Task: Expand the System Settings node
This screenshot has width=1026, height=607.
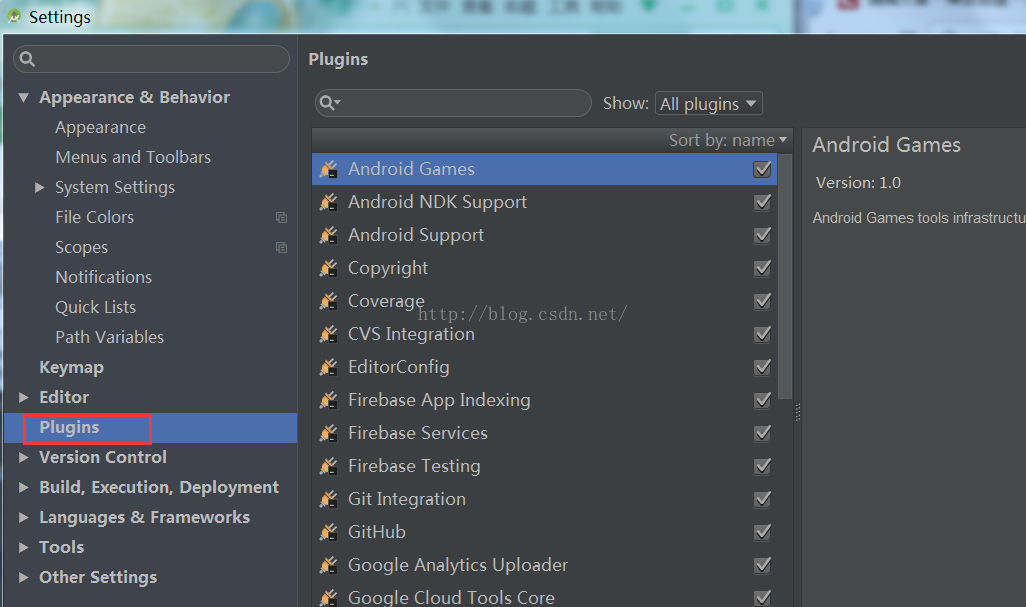Action: tap(39, 187)
